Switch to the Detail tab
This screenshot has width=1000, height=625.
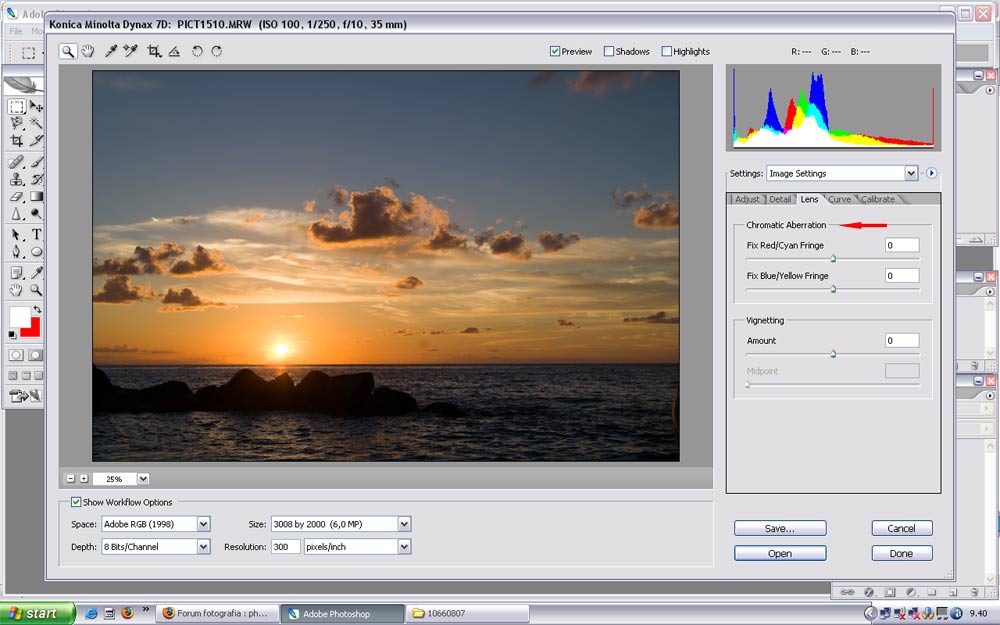click(780, 199)
